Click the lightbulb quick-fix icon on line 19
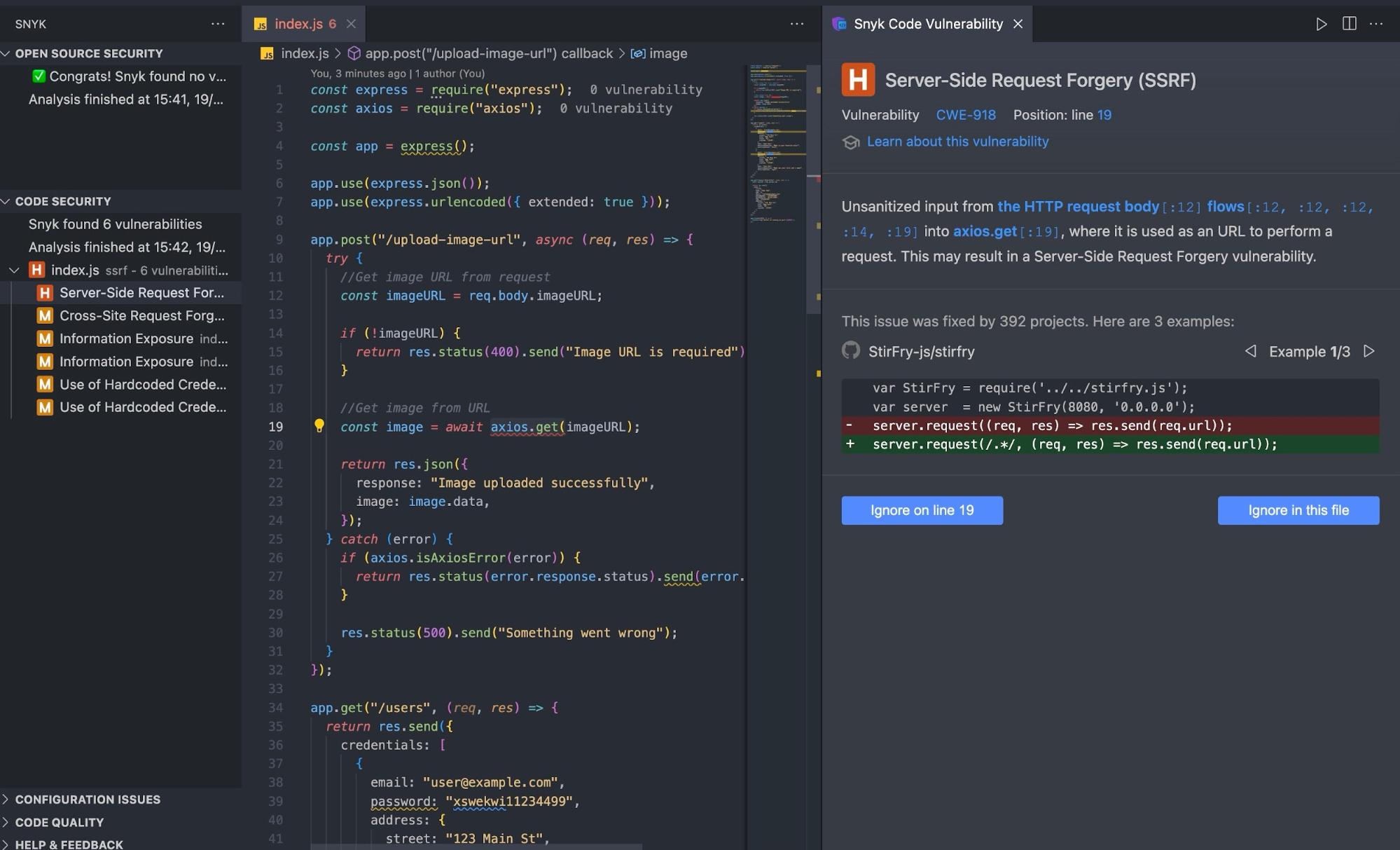 tap(319, 425)
